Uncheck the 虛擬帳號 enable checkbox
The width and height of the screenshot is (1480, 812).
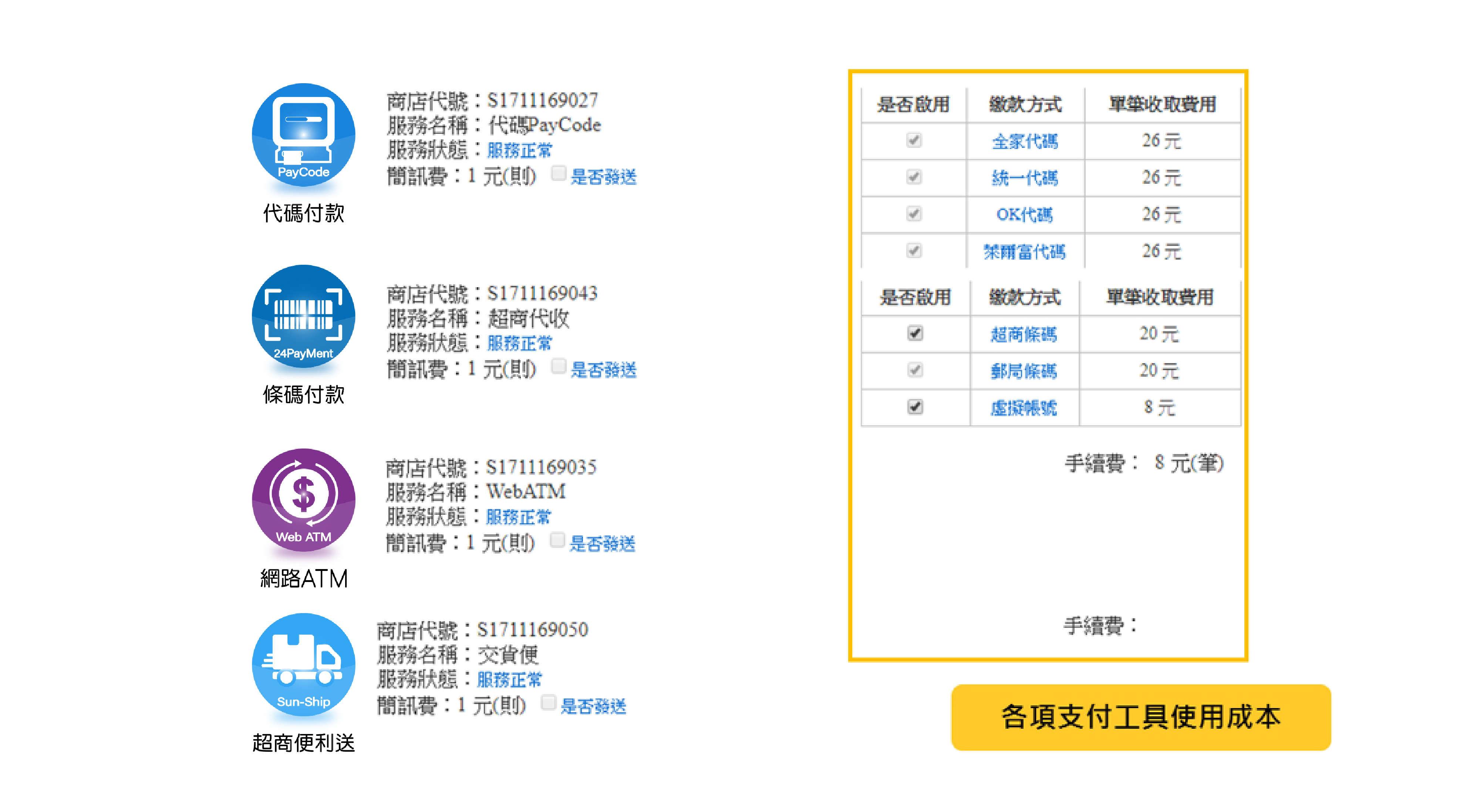(x=915, y=407)
